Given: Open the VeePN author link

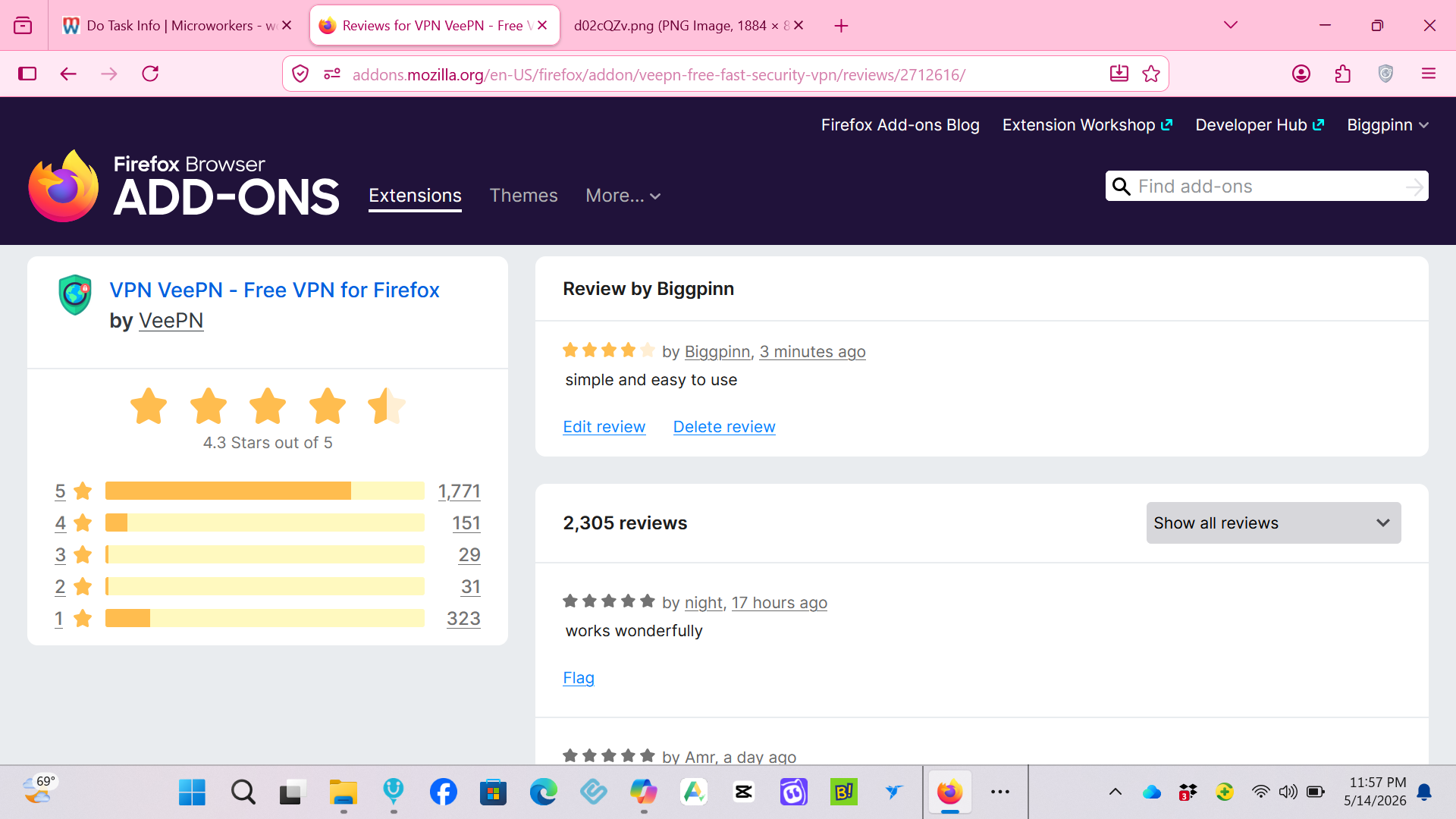Looking at the screenshot, I should [171, 321].
